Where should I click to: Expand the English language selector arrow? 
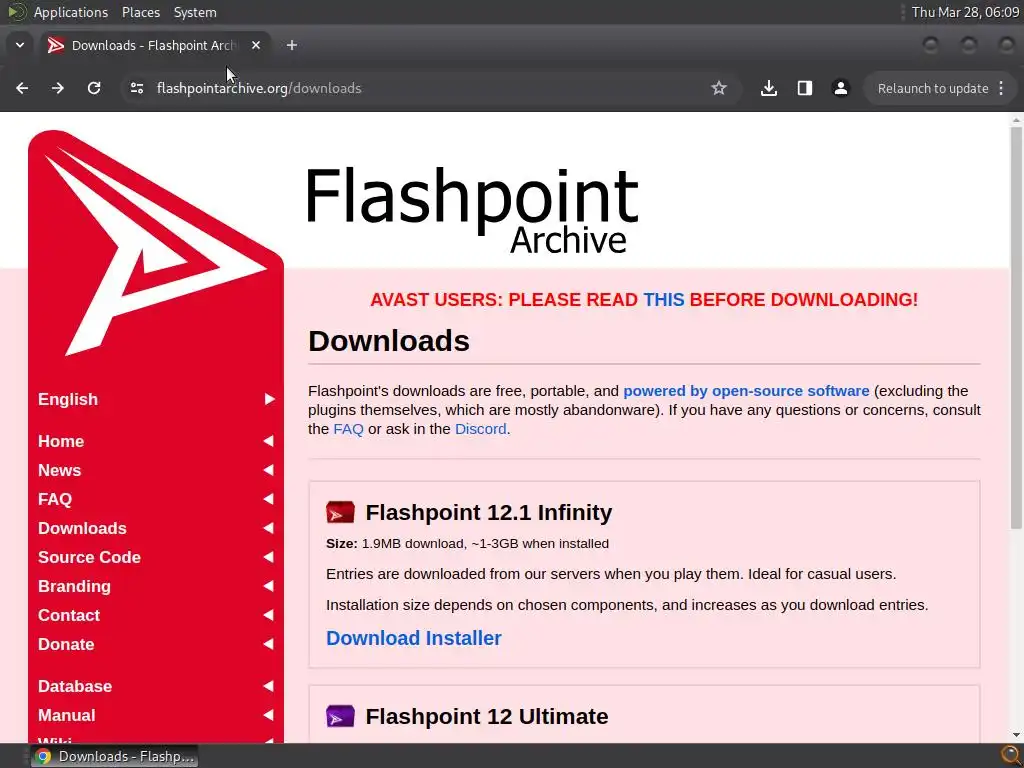point(270,399)
